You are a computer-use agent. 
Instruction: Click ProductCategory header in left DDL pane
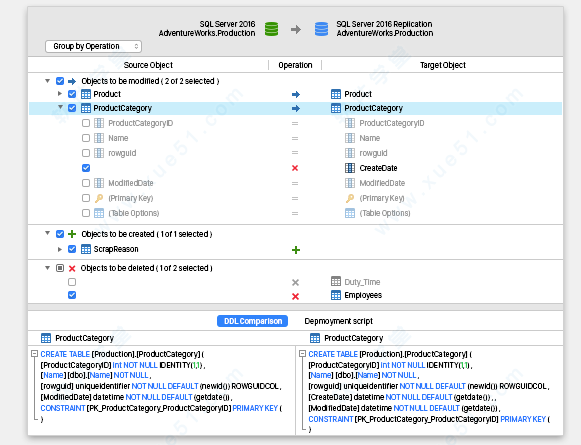84,338
